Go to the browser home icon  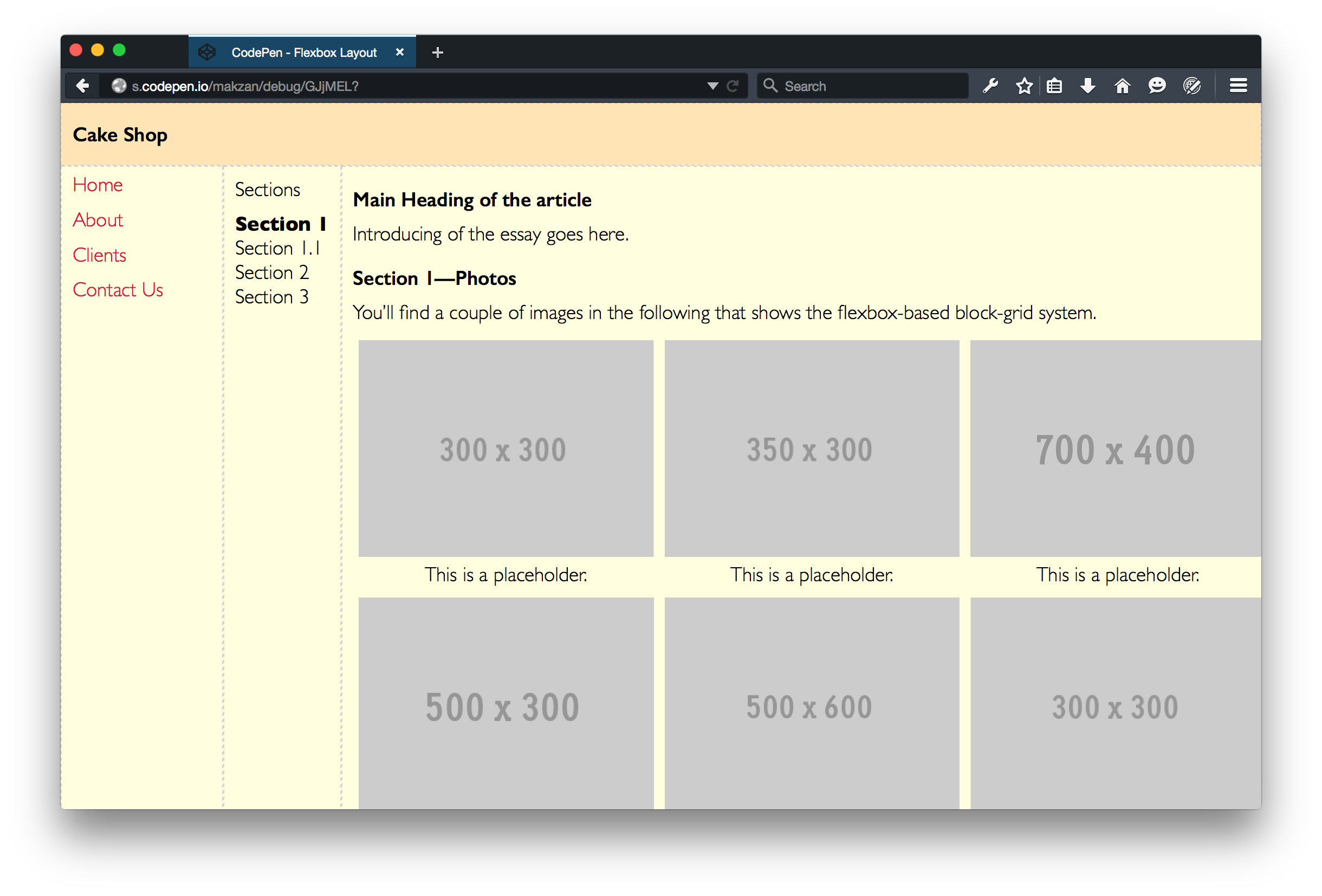1122,86
